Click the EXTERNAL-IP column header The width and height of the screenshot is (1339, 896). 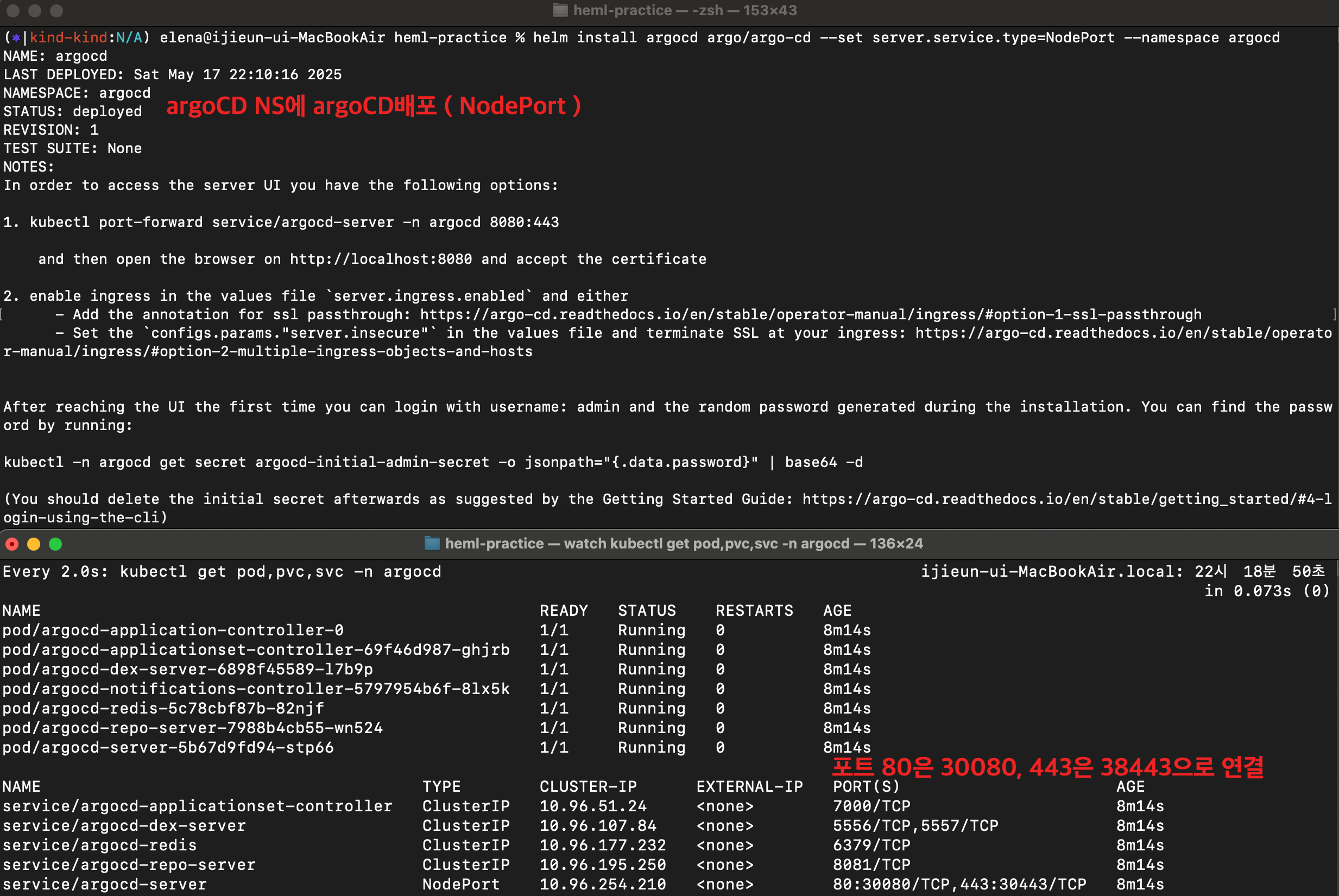click(x=749, y=786)
